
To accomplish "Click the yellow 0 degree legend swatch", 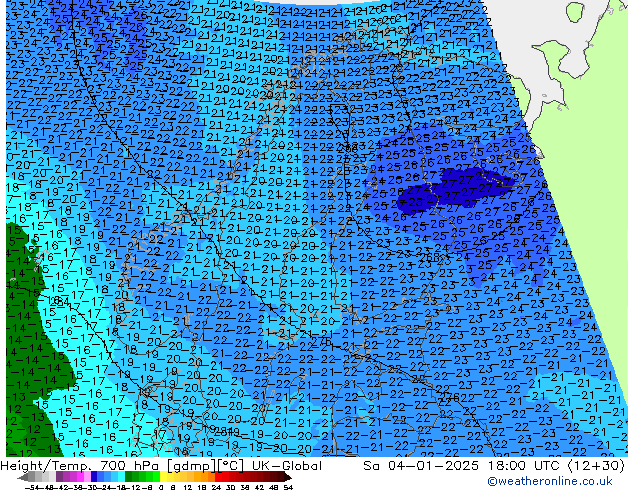I will pos(163,476).
